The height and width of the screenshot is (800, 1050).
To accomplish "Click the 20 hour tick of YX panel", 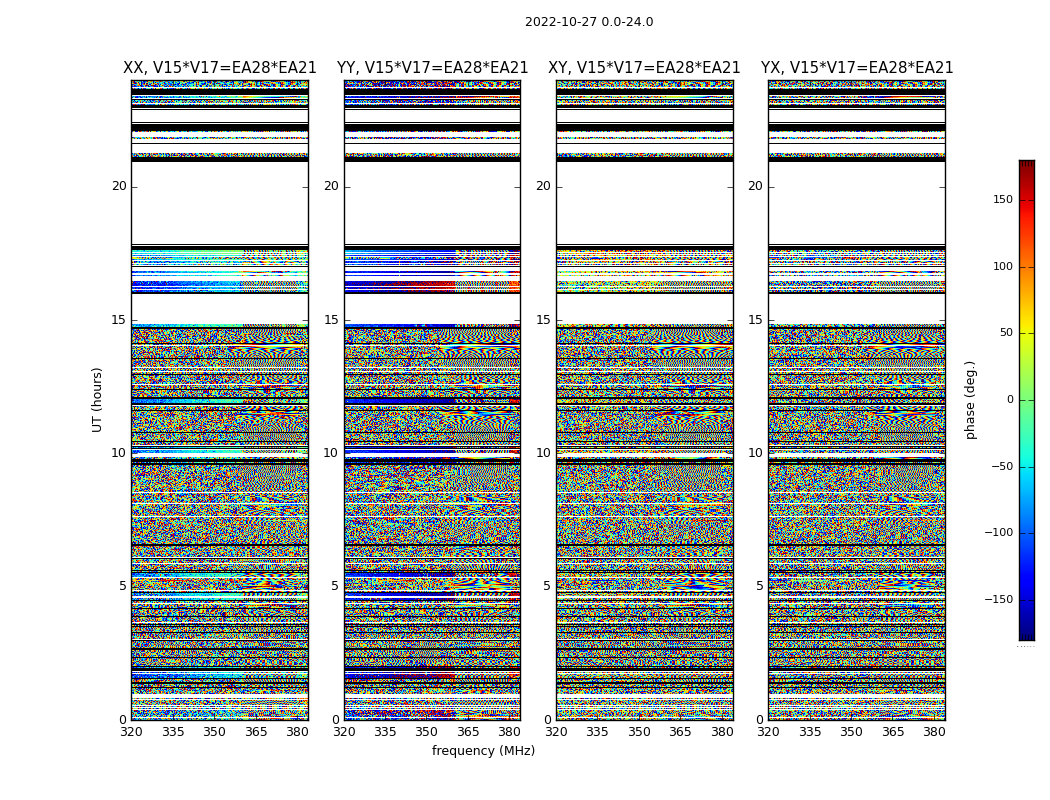I will pos(755,186).
